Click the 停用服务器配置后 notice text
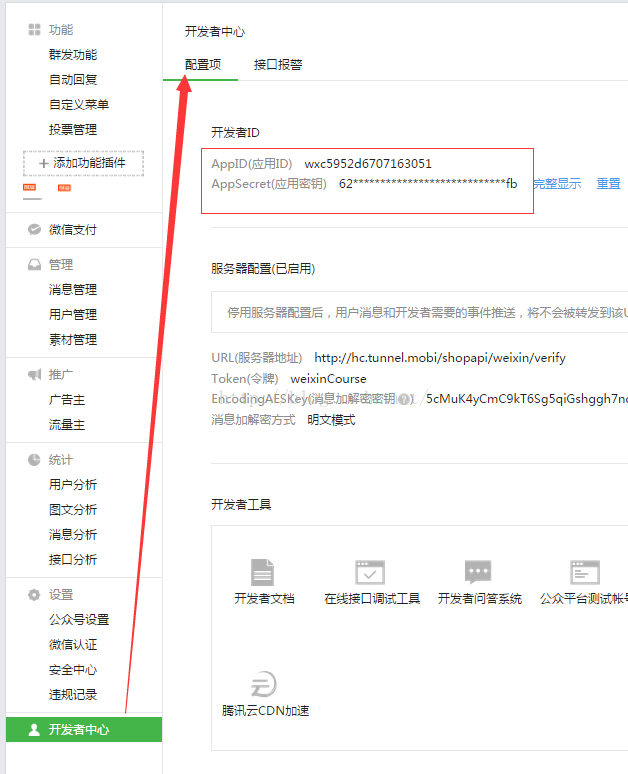 coord(428,313)
